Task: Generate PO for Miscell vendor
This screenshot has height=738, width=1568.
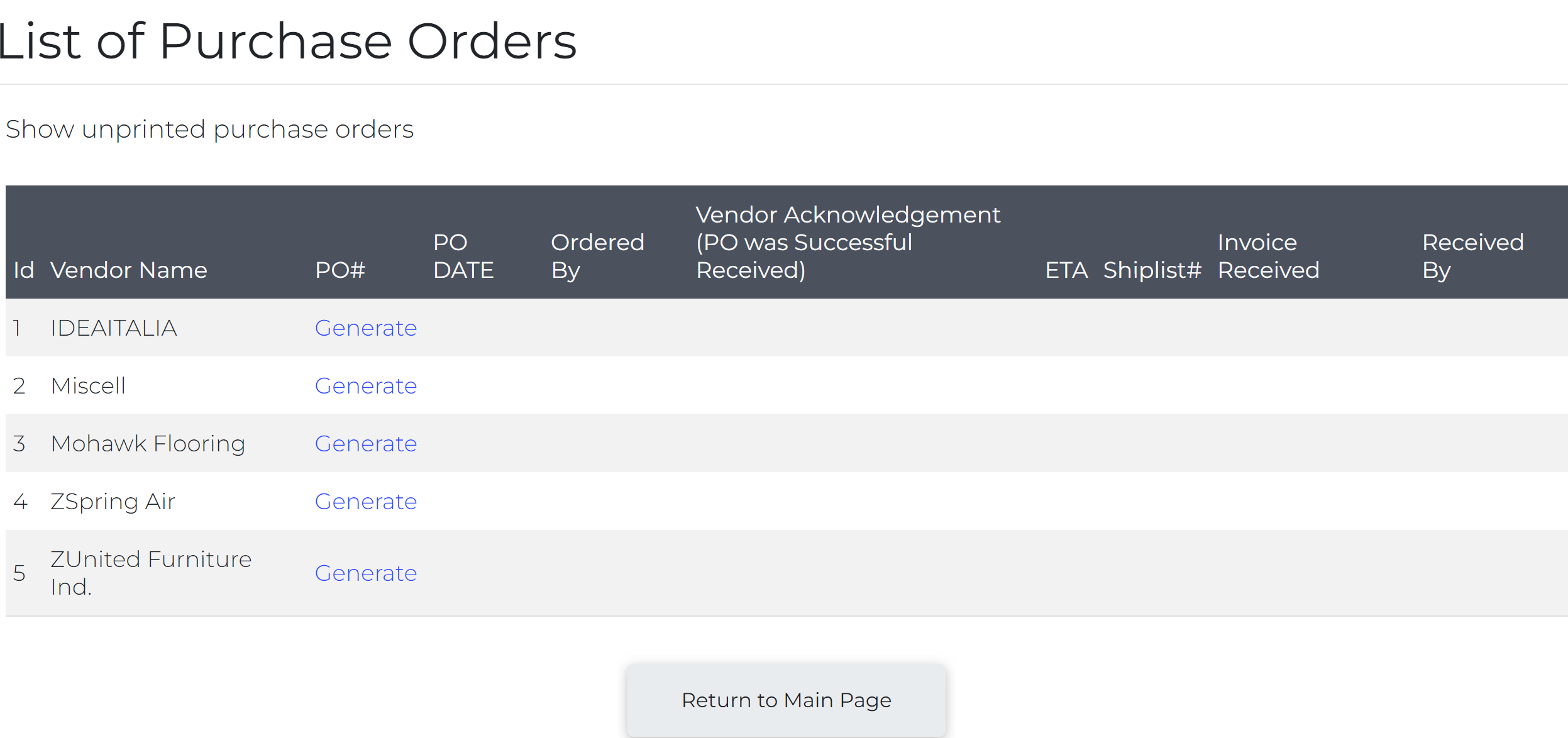Action: click(x=365, y=386)
